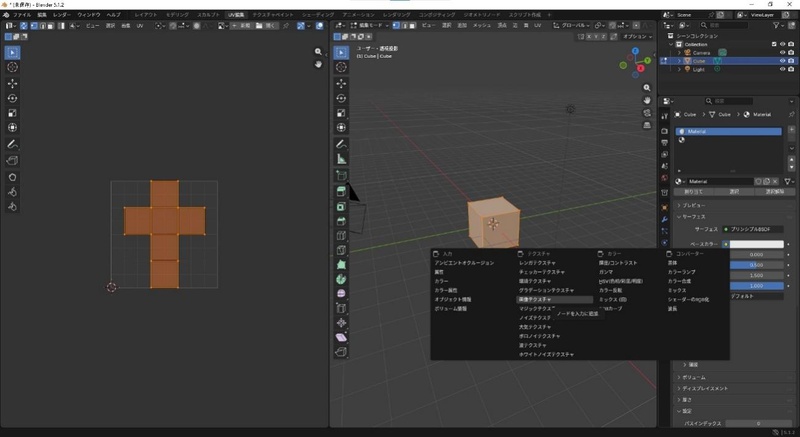
Task: Toggle the pin icon in the UV editor header
Action: 286,25
